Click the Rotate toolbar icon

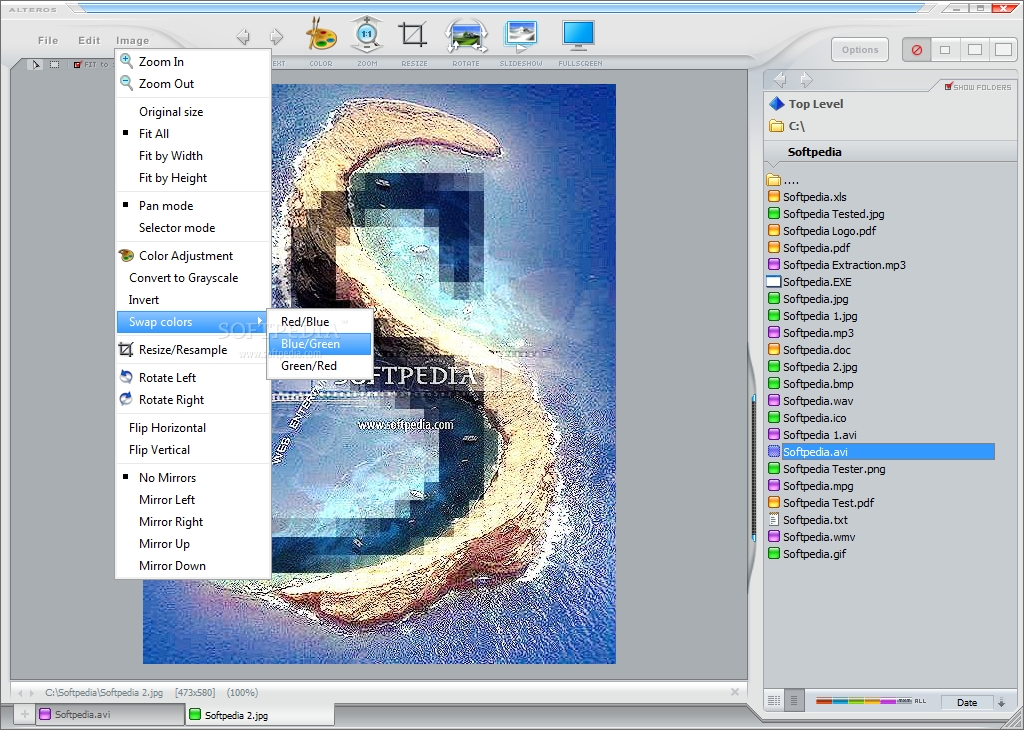click(x=466, y=36)
